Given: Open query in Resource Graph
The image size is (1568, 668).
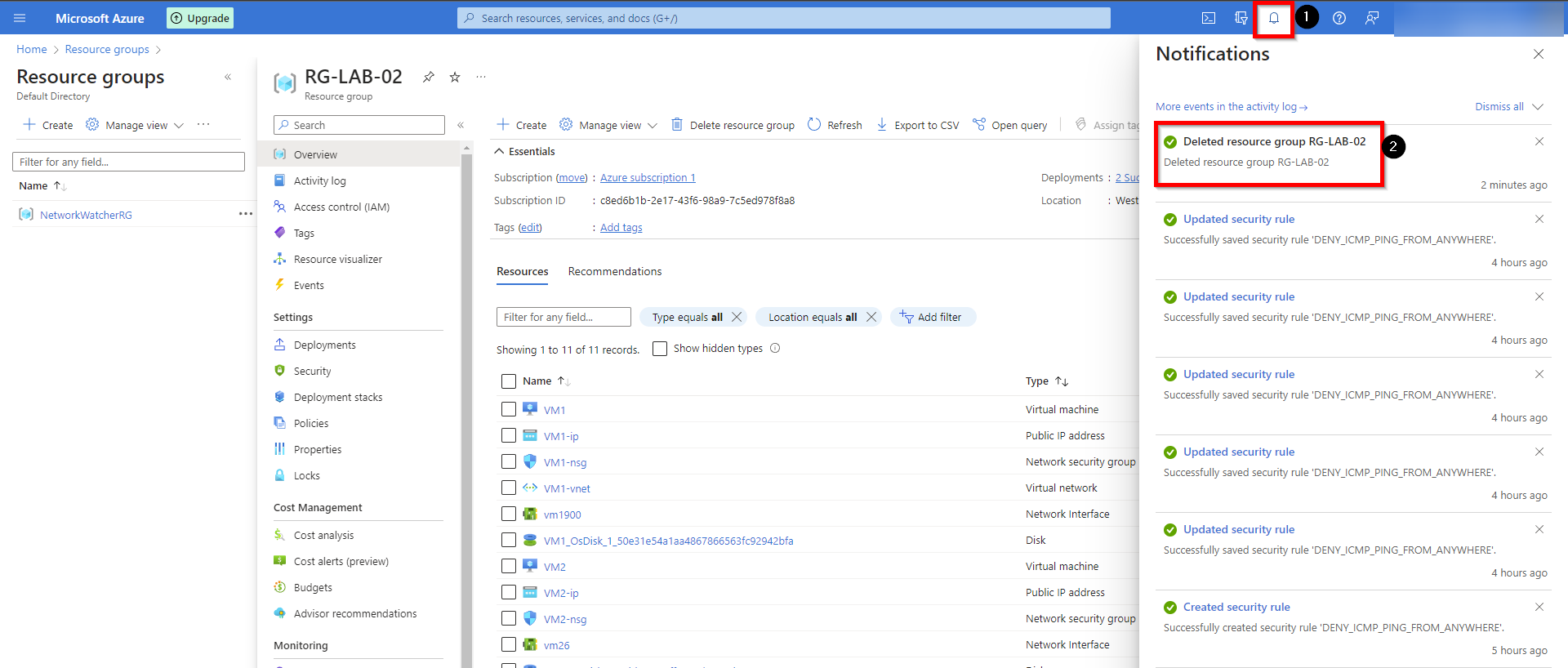Looking at the screenshot, I should coord(1010,125).
